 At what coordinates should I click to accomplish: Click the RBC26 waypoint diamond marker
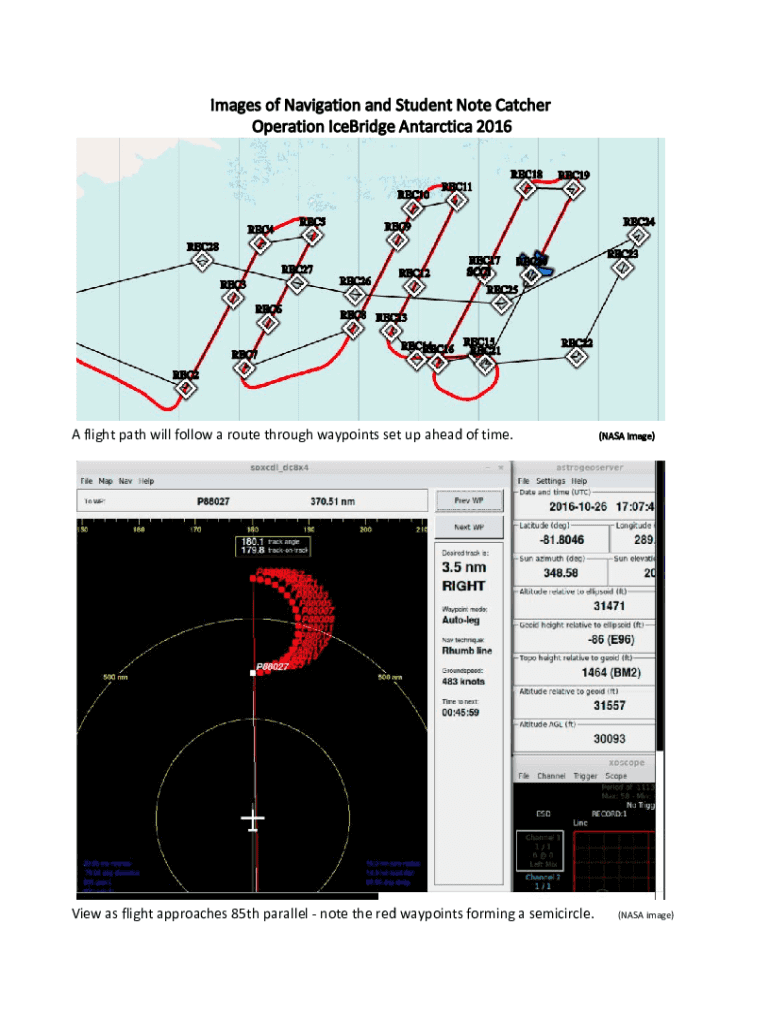pyautogui.click(x=355, y=296)
